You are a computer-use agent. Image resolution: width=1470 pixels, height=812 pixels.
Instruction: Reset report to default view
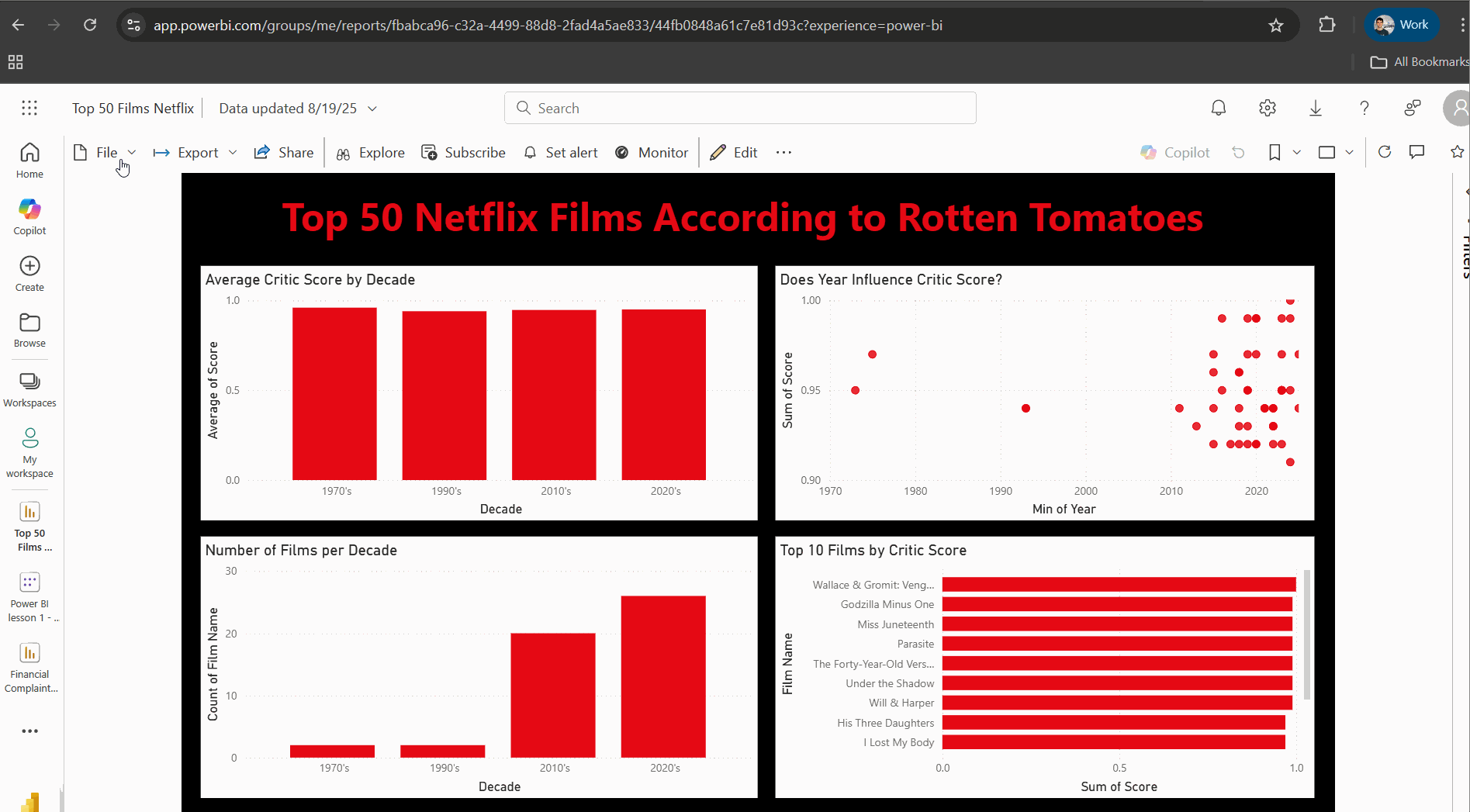[1238, 153]
